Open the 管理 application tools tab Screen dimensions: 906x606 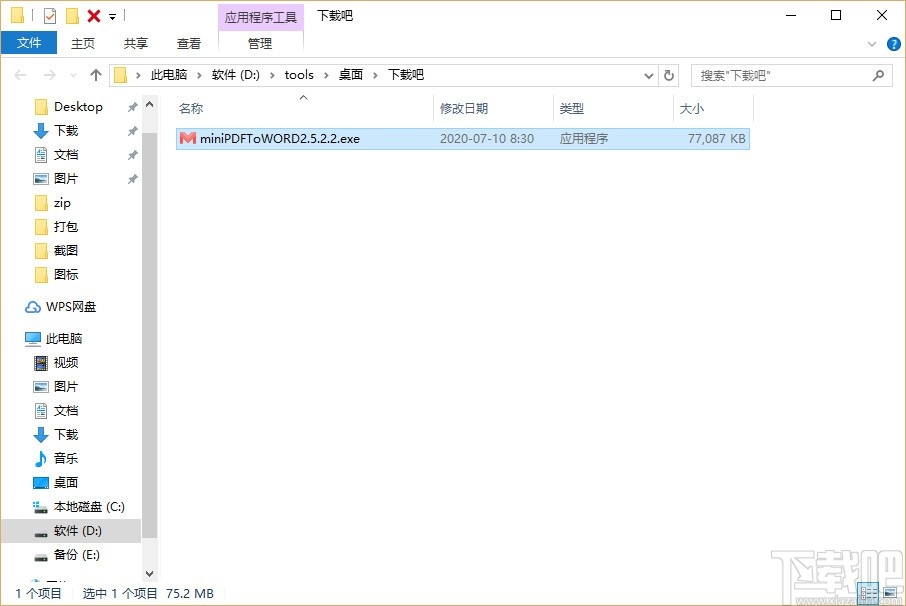click(260, 43)
